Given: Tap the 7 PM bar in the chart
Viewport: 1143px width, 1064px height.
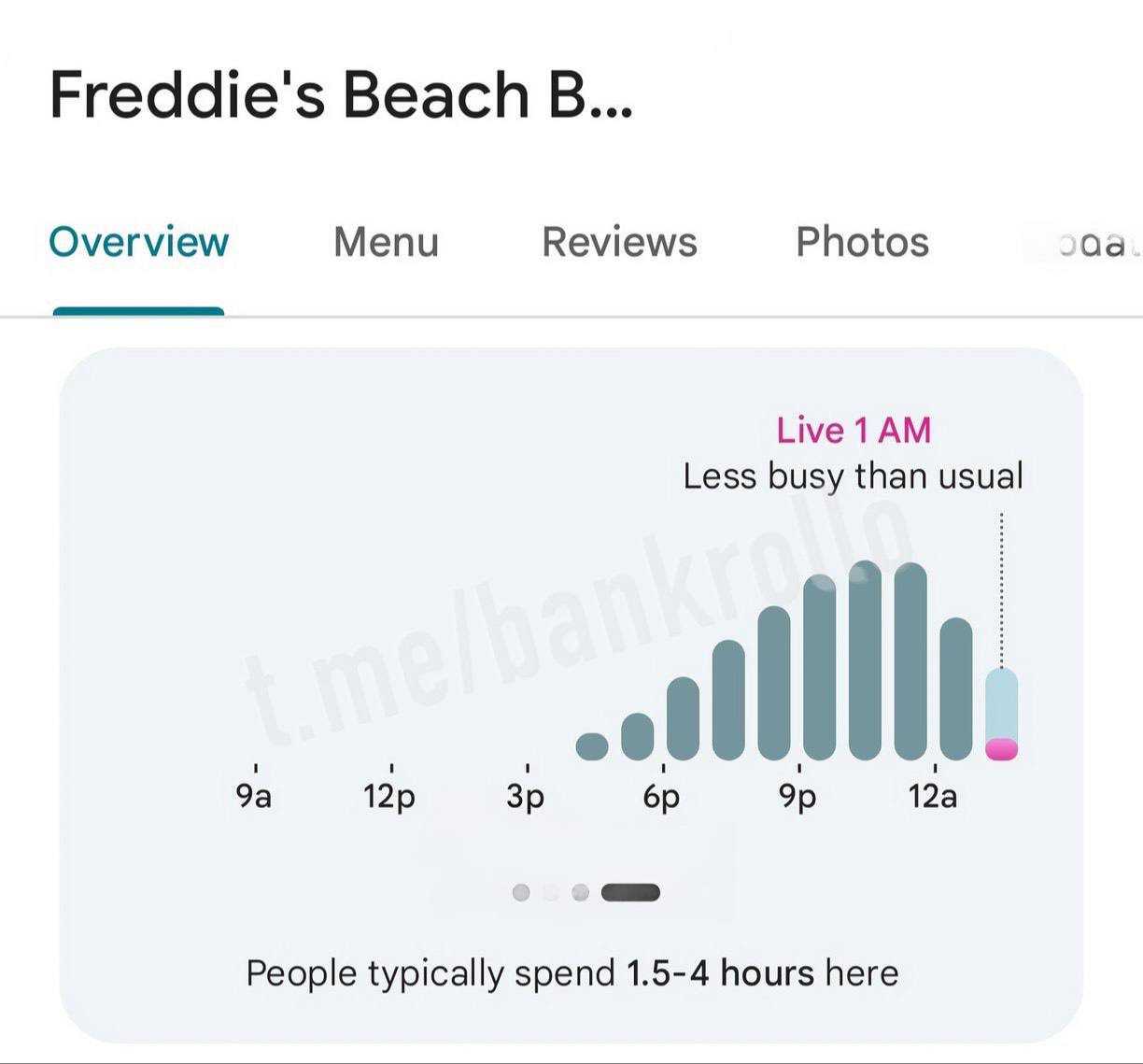Looking at the screenshot, I should point(728,700).
